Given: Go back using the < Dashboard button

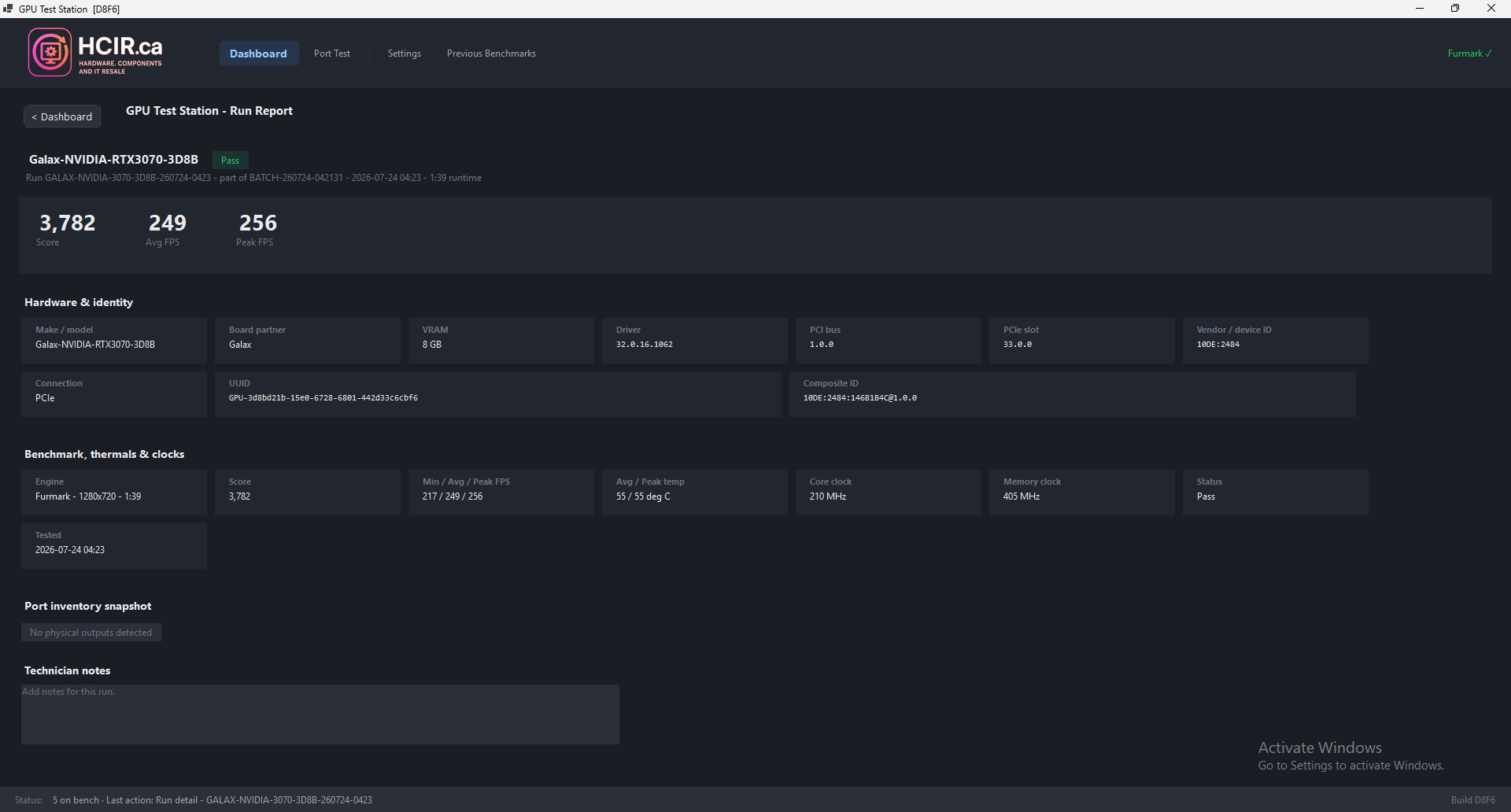Looking at the screenshot, I should (62, 116).
